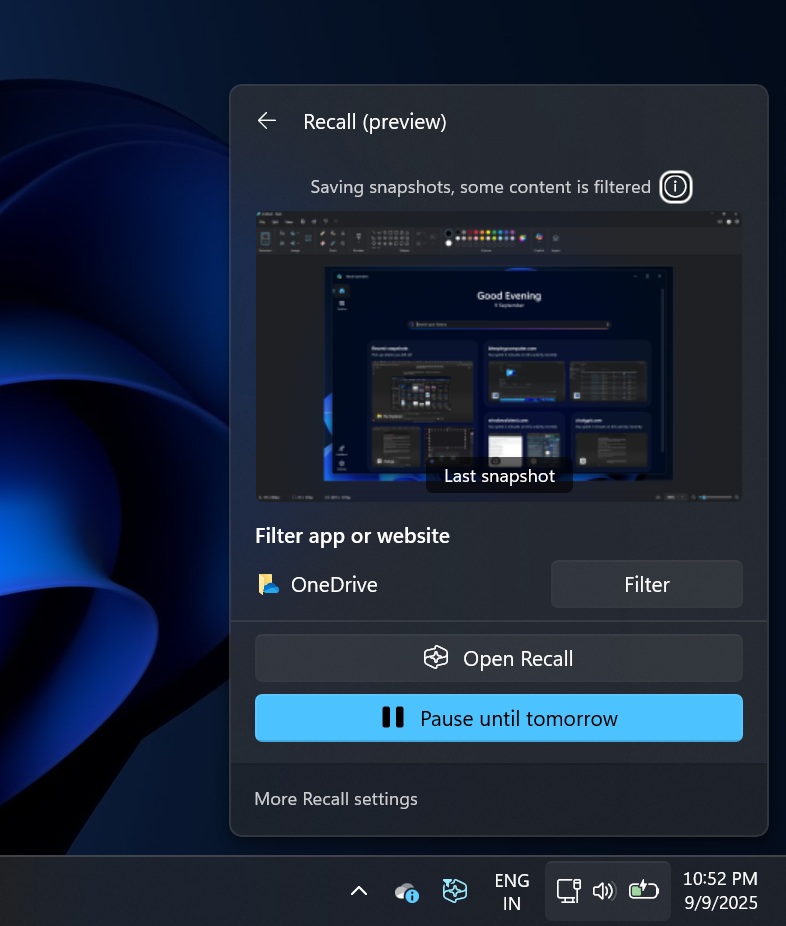Click the volume speaker tray icon
Screen dimensions: 786x926
click(603, 891)
